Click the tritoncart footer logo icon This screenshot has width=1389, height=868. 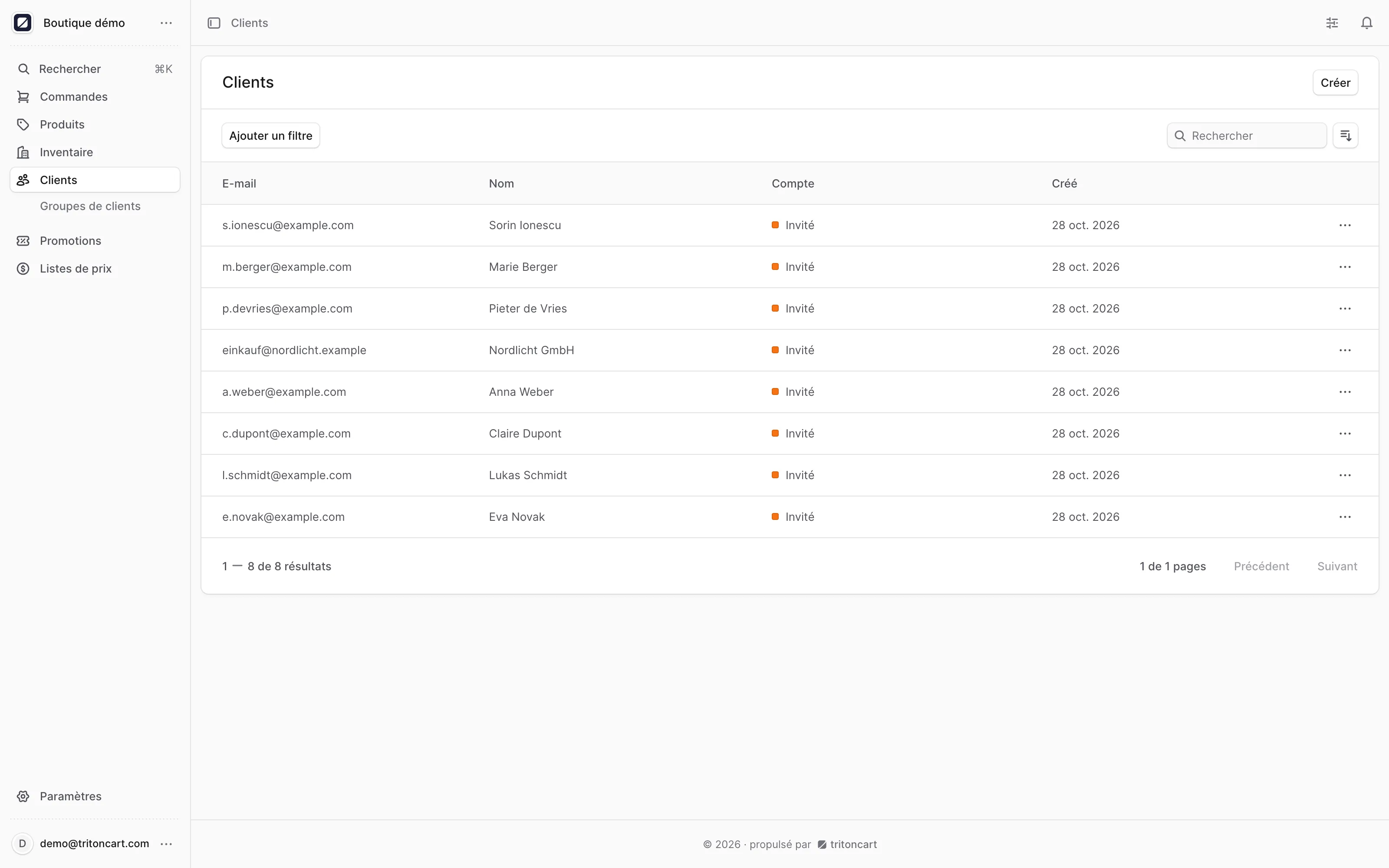point(822,845)
